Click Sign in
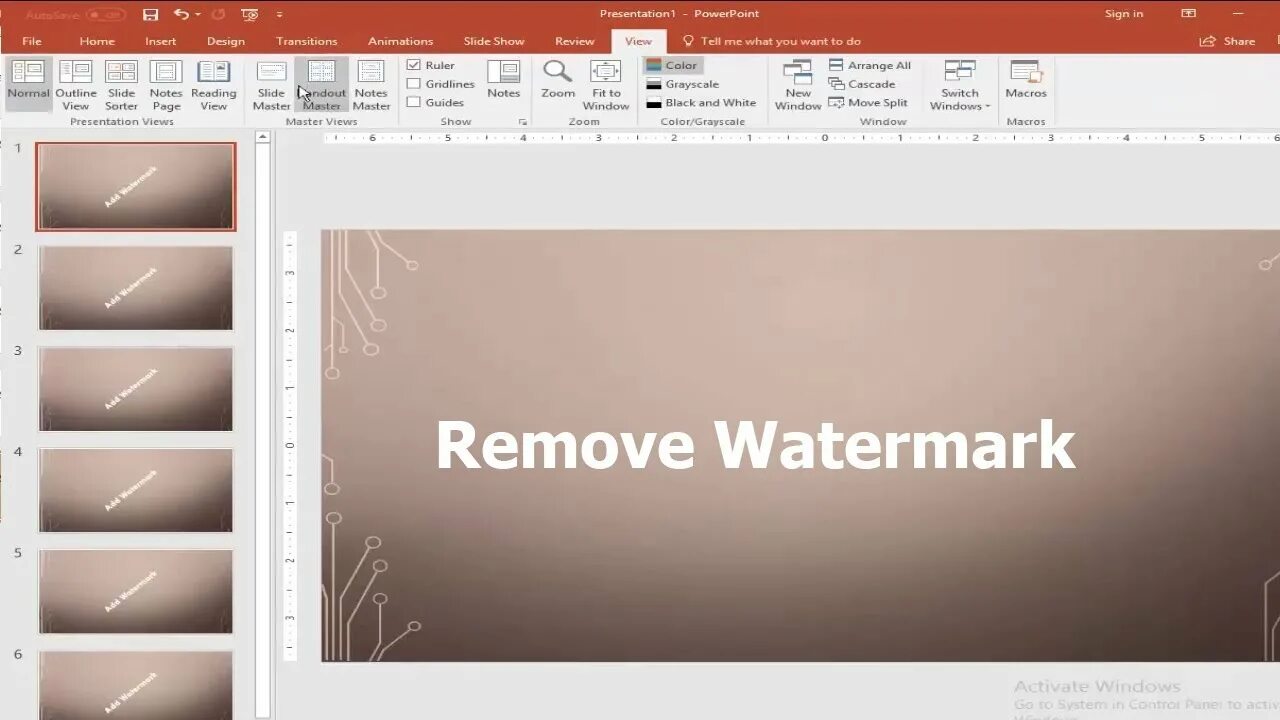The width and height of the screenshot is (1280, 720). [x=1124, y=14]
